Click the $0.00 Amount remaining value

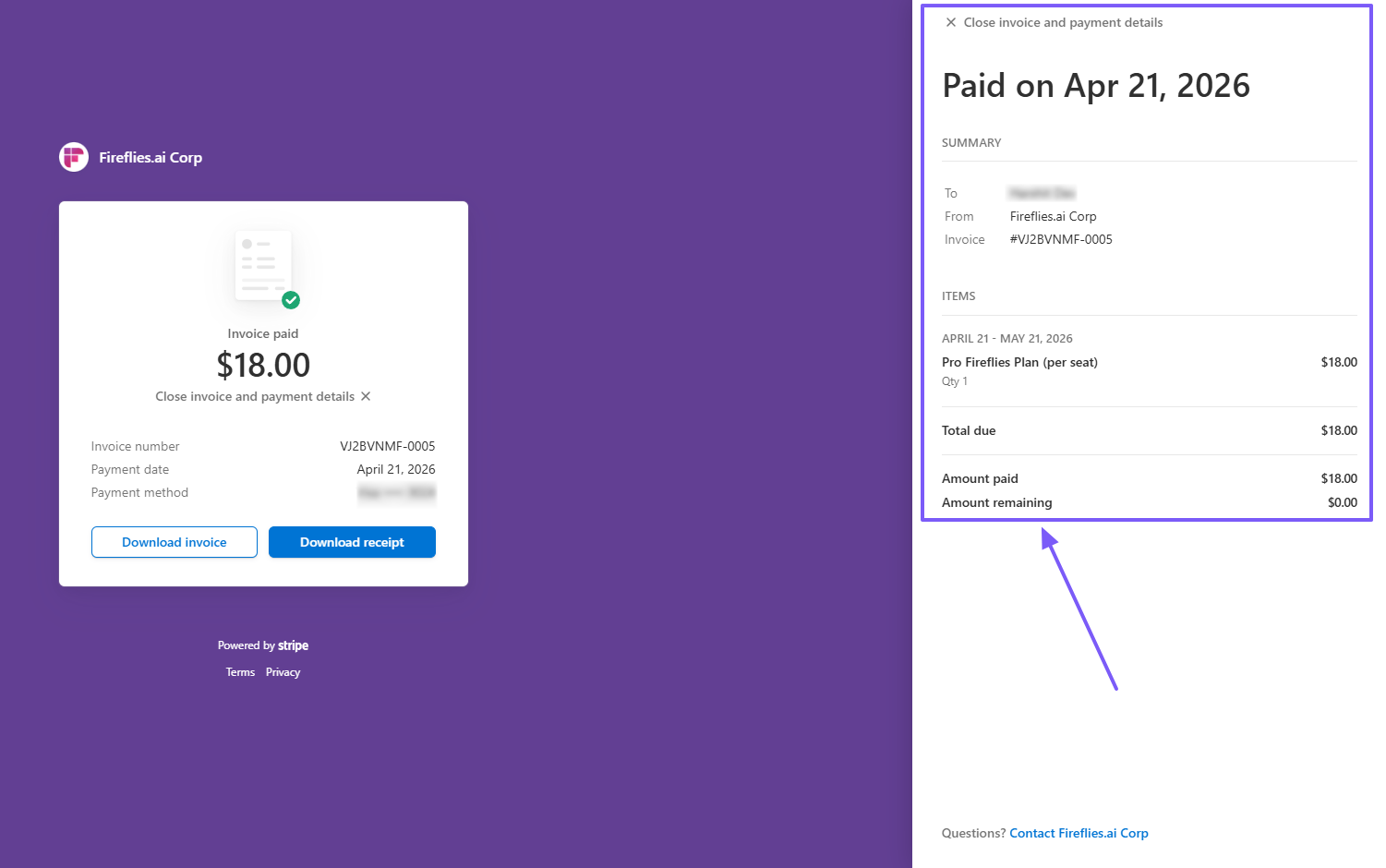(1343, 502)
